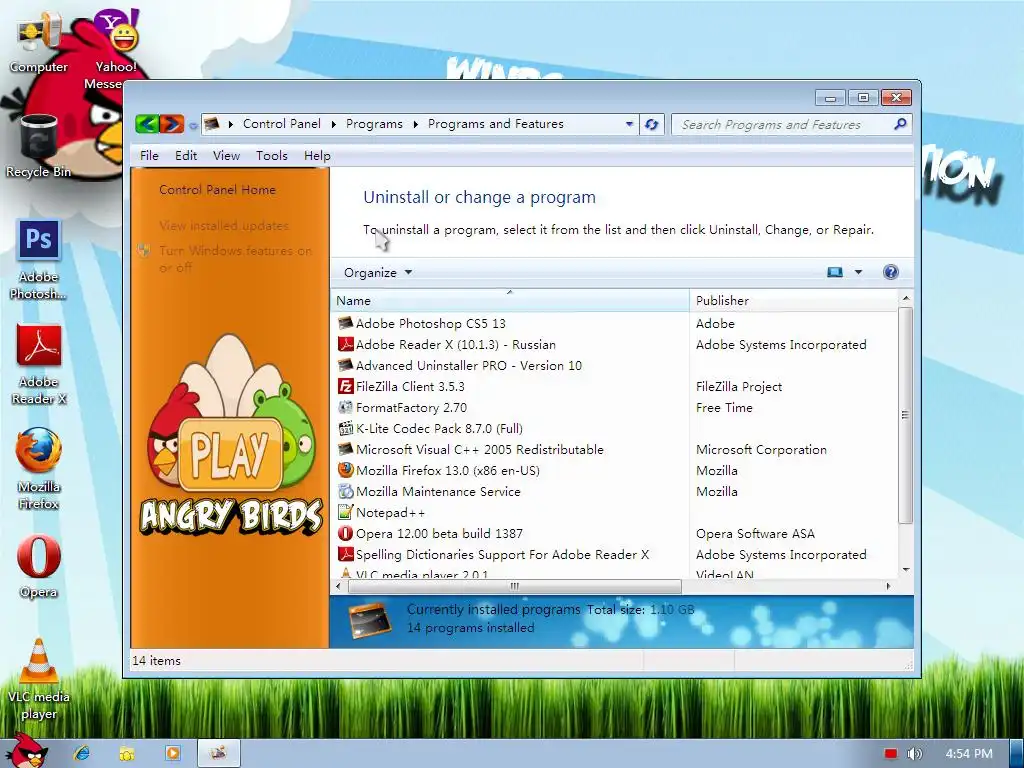
Task: Sort list by Name column header
Action: [510, 300]
